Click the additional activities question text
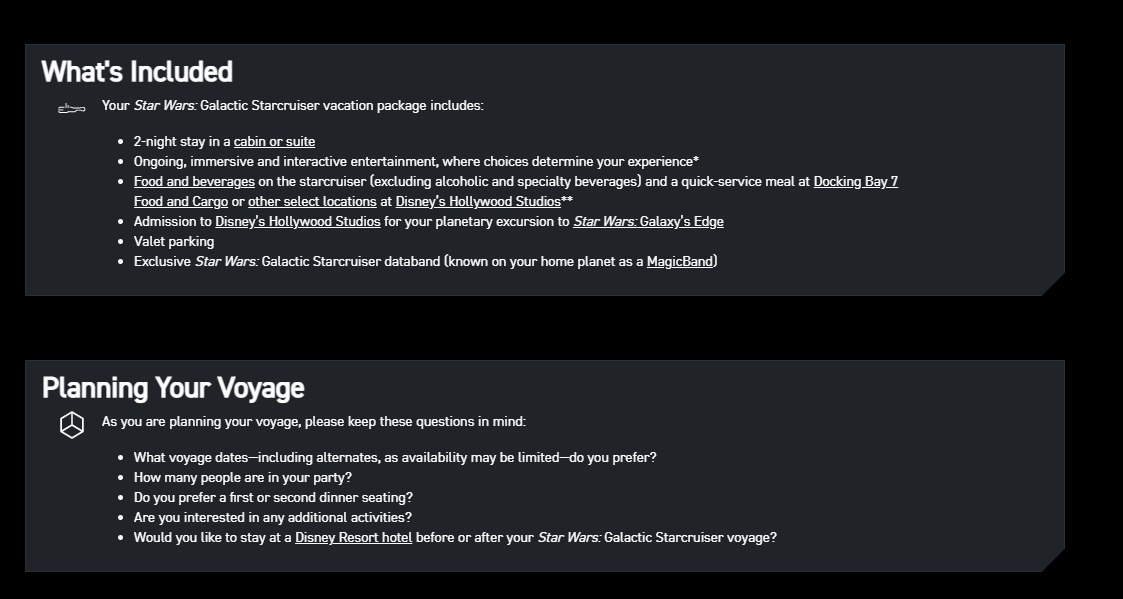1123x599 pixels. (272, 518)
